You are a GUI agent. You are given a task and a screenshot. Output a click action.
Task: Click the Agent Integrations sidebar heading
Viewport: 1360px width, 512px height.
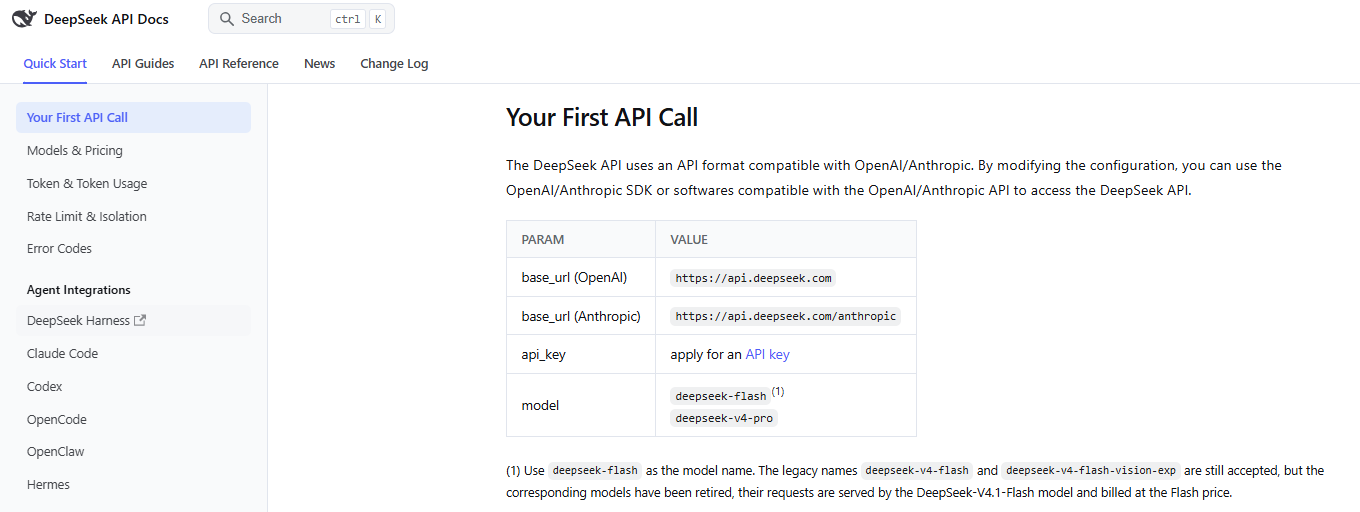pyautogui.click(x=79, y=290)
